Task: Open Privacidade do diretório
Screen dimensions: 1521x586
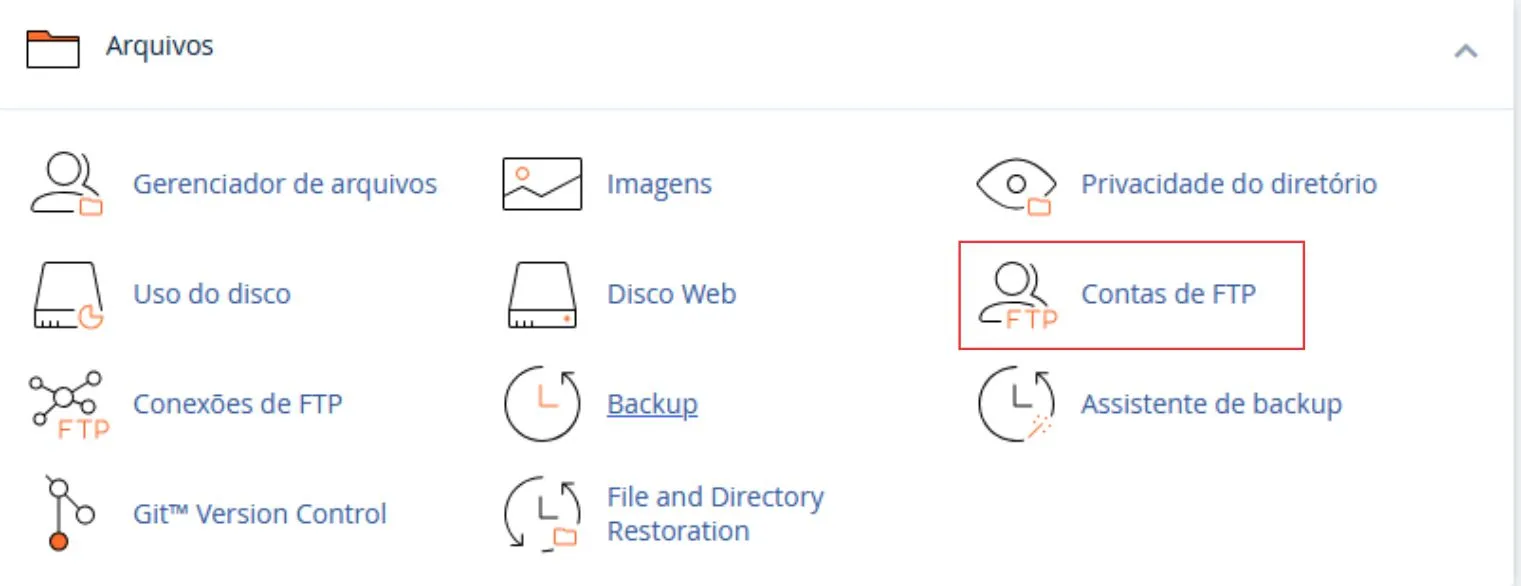Action: tap(1229, 184)
